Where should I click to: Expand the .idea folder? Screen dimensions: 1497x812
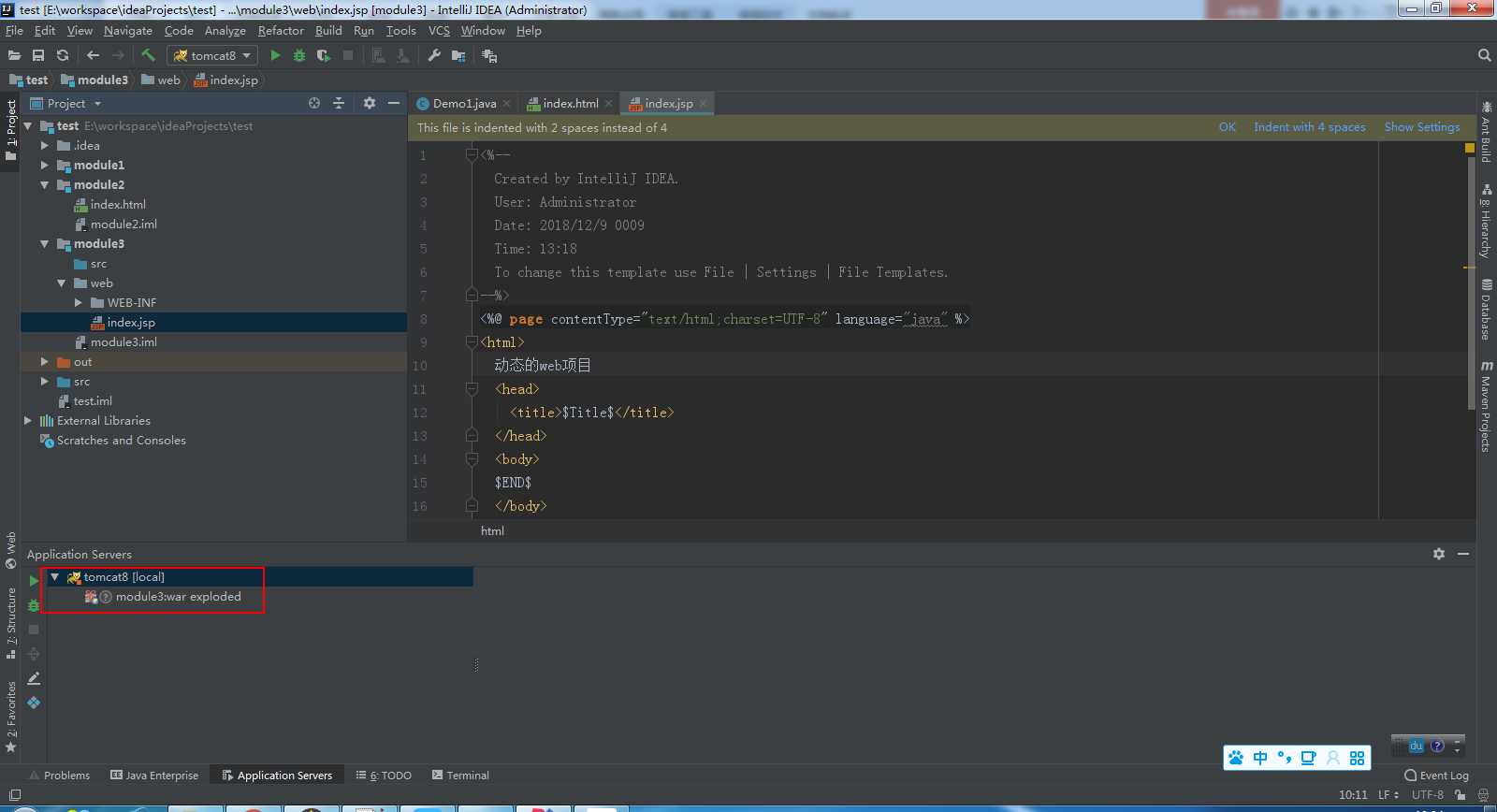(45, 145)
